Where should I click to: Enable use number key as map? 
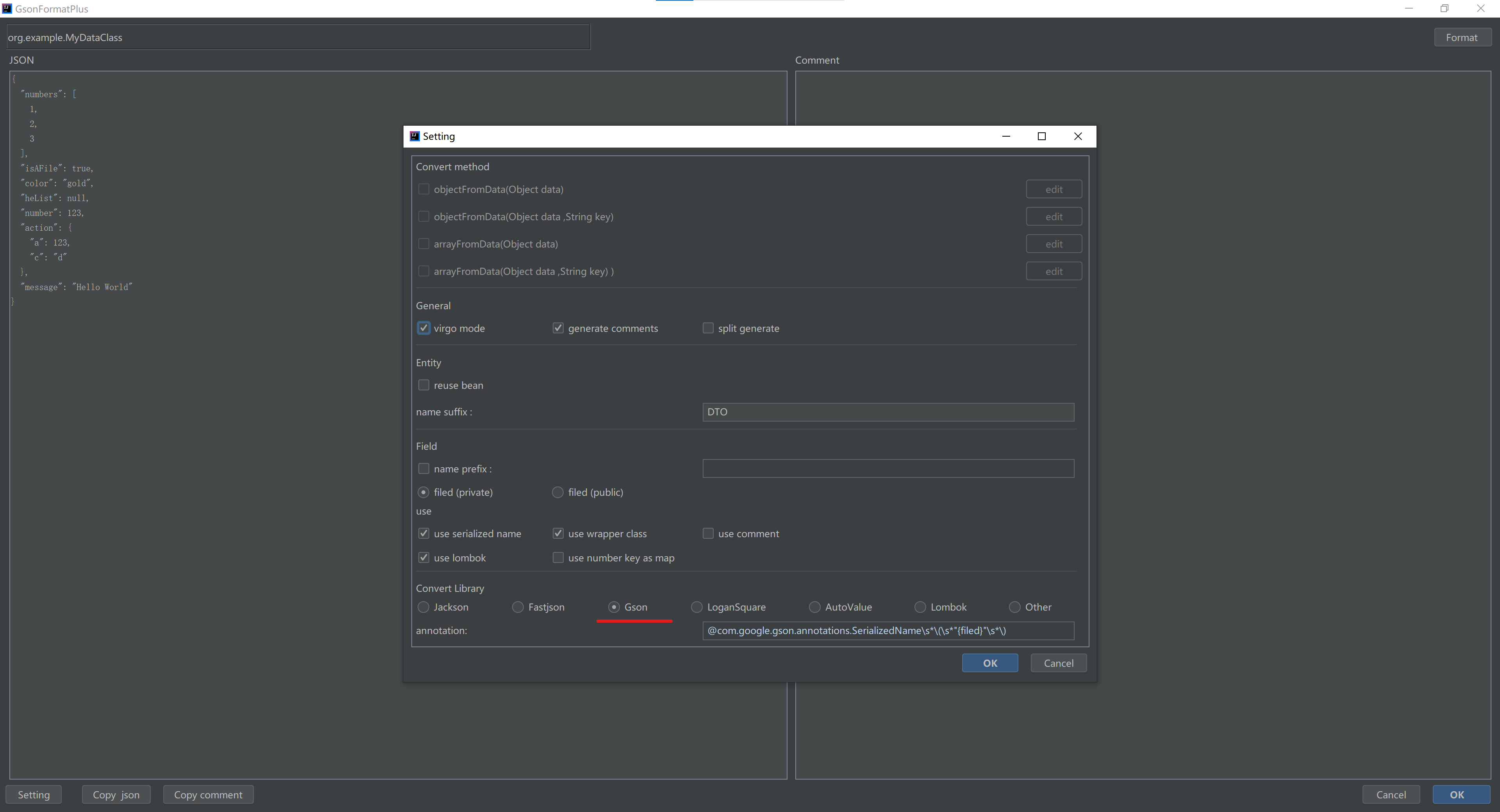tap(558, 557)
